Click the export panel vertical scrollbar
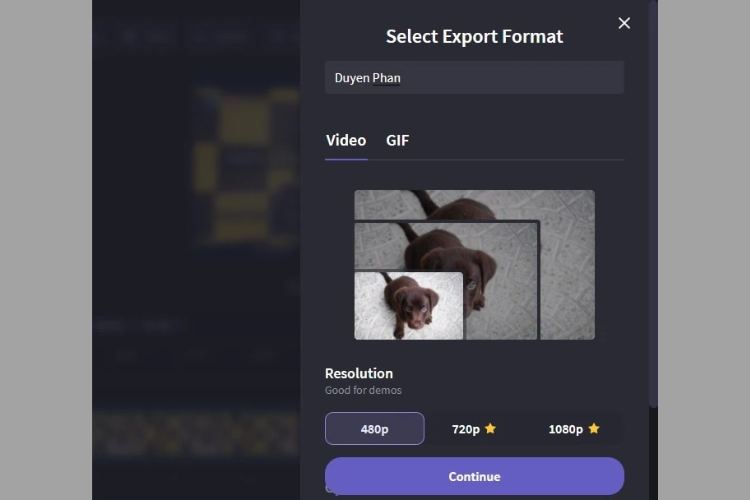 653,203
